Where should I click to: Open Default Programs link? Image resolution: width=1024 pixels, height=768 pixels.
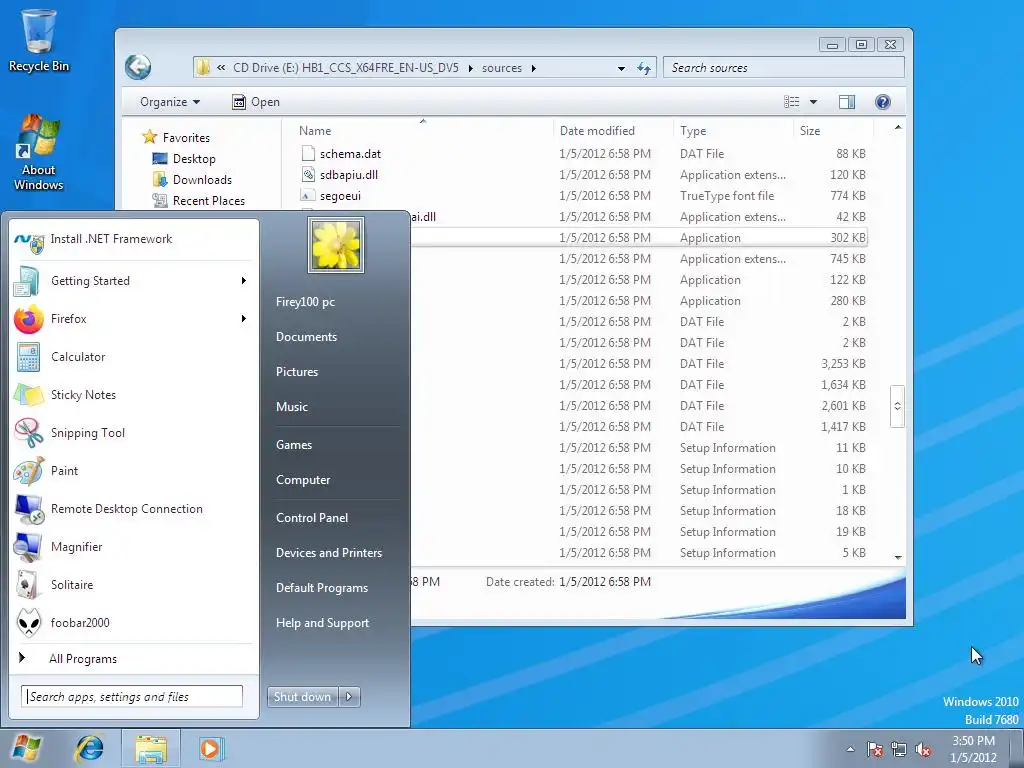click(x=322, y=588)
